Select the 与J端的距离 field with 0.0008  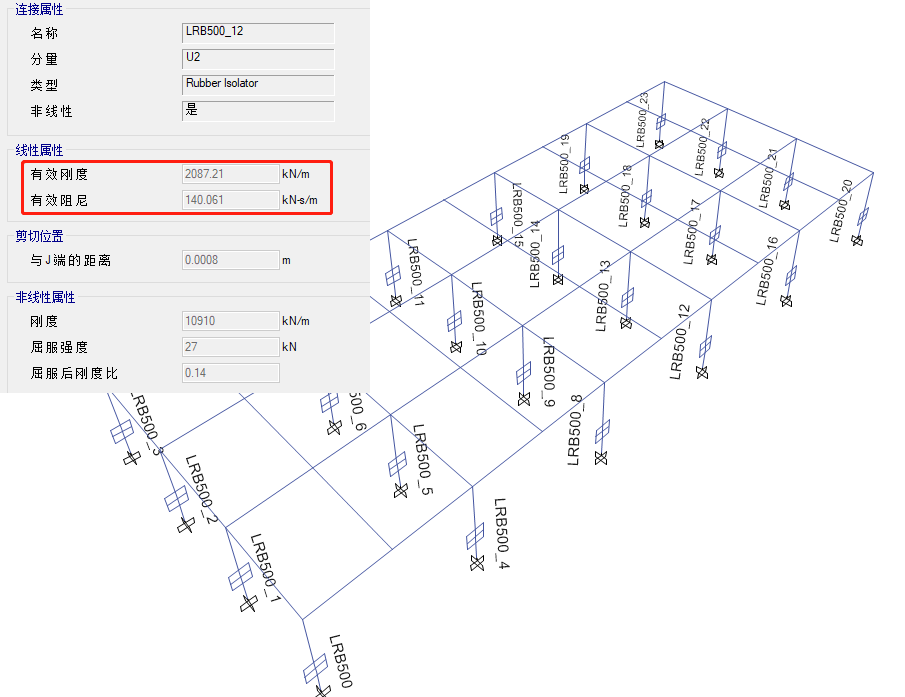tap(230, 260)
